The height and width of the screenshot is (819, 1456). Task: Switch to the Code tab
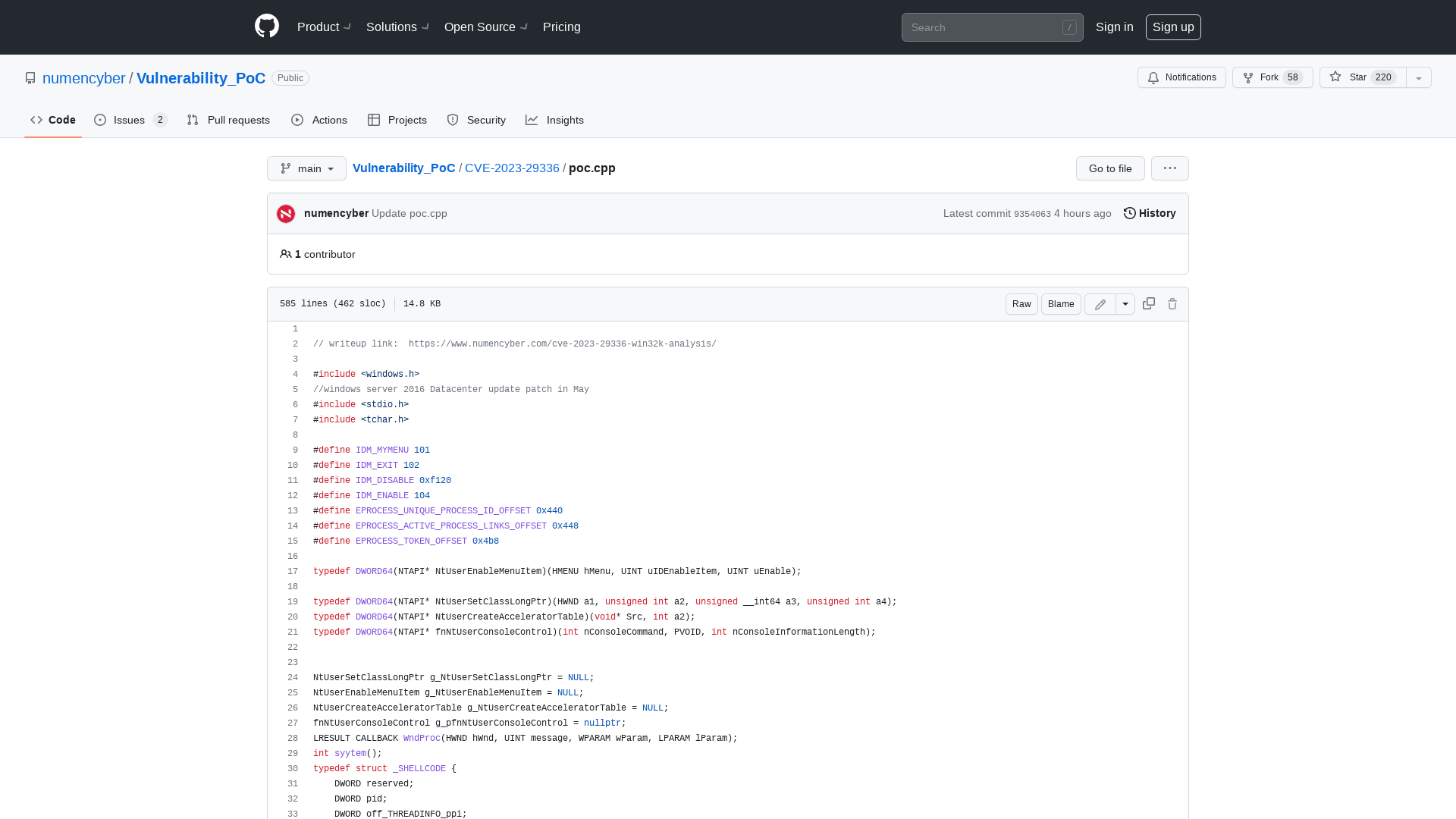pyautogui.click(x=53, y=120)
